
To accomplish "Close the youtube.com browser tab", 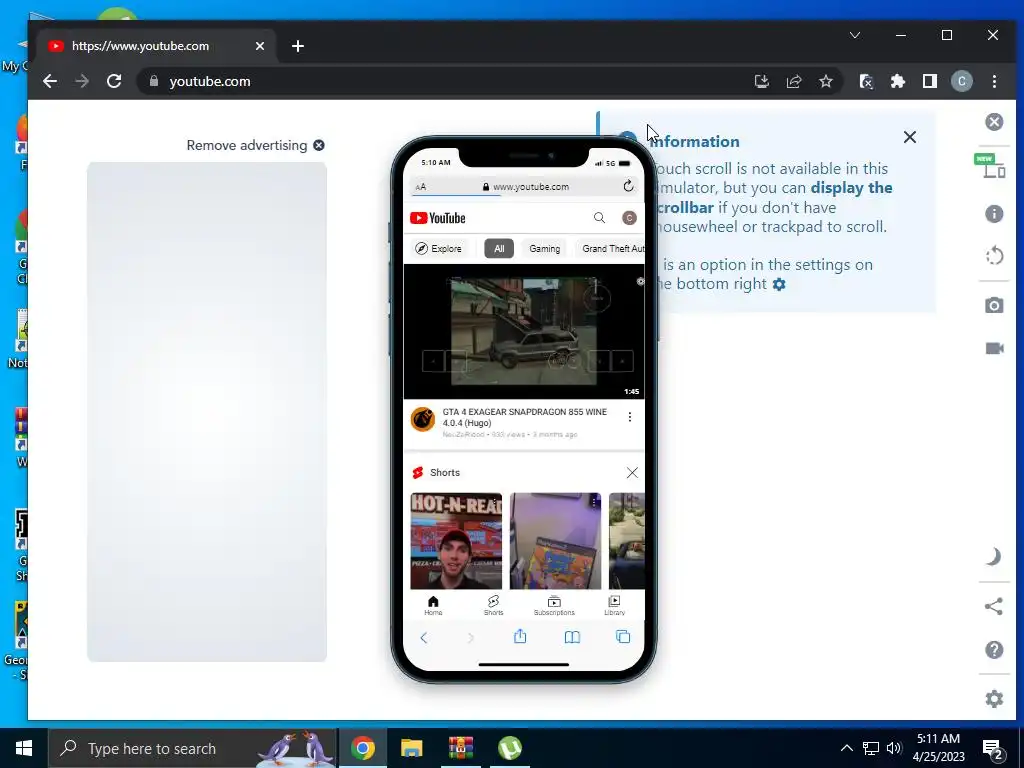I will tap(260, 46).
